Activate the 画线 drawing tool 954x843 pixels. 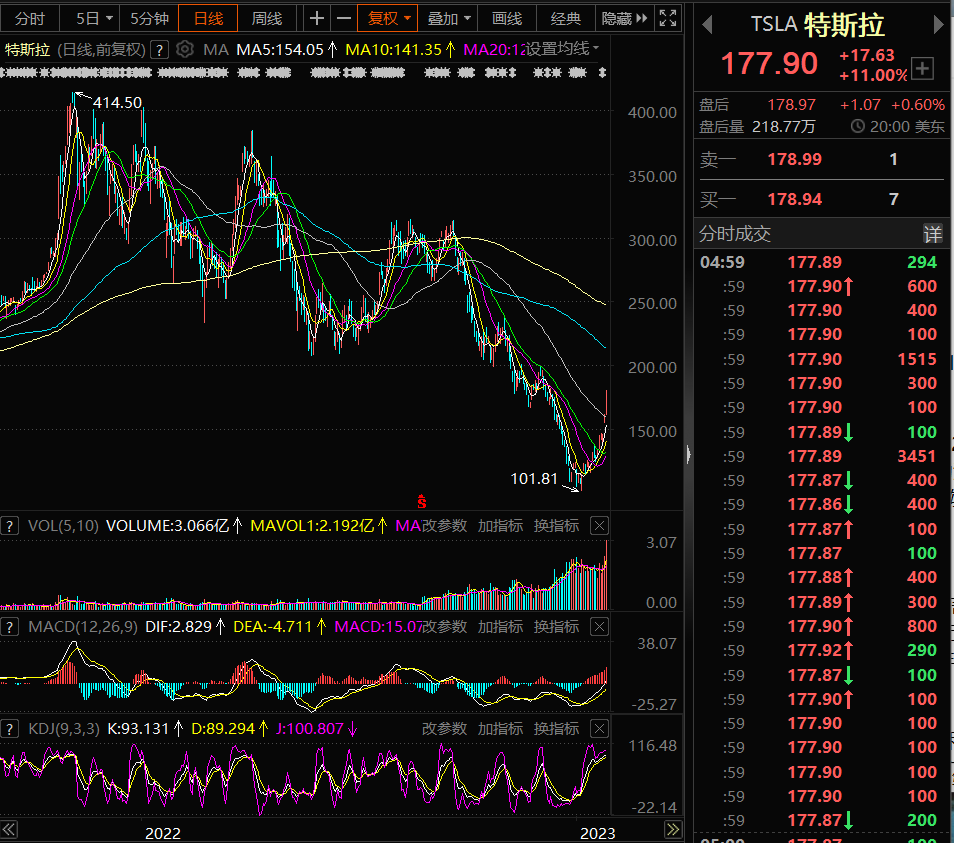tap(507, 18)
